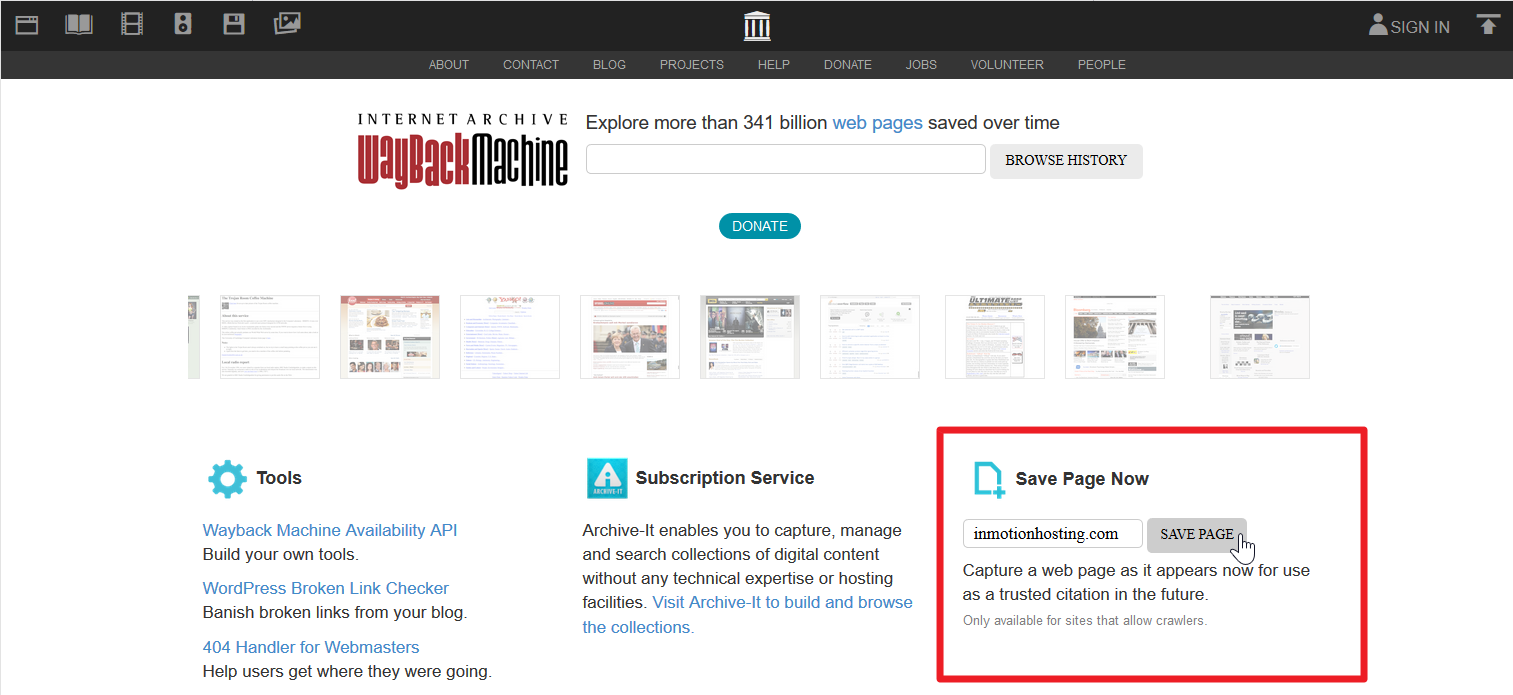Open the ULTIMATE site thumbnail
The image size is (1513, 695).
pyautogui.click(x=995, y=337)
